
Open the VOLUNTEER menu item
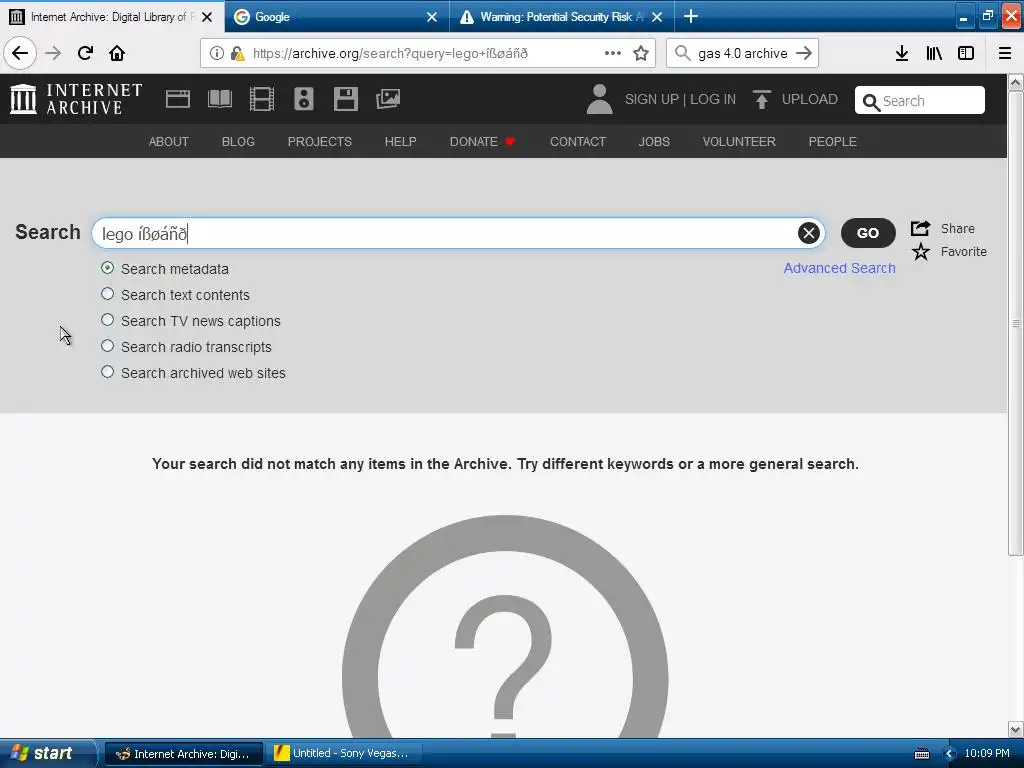(x=739, y=142)
